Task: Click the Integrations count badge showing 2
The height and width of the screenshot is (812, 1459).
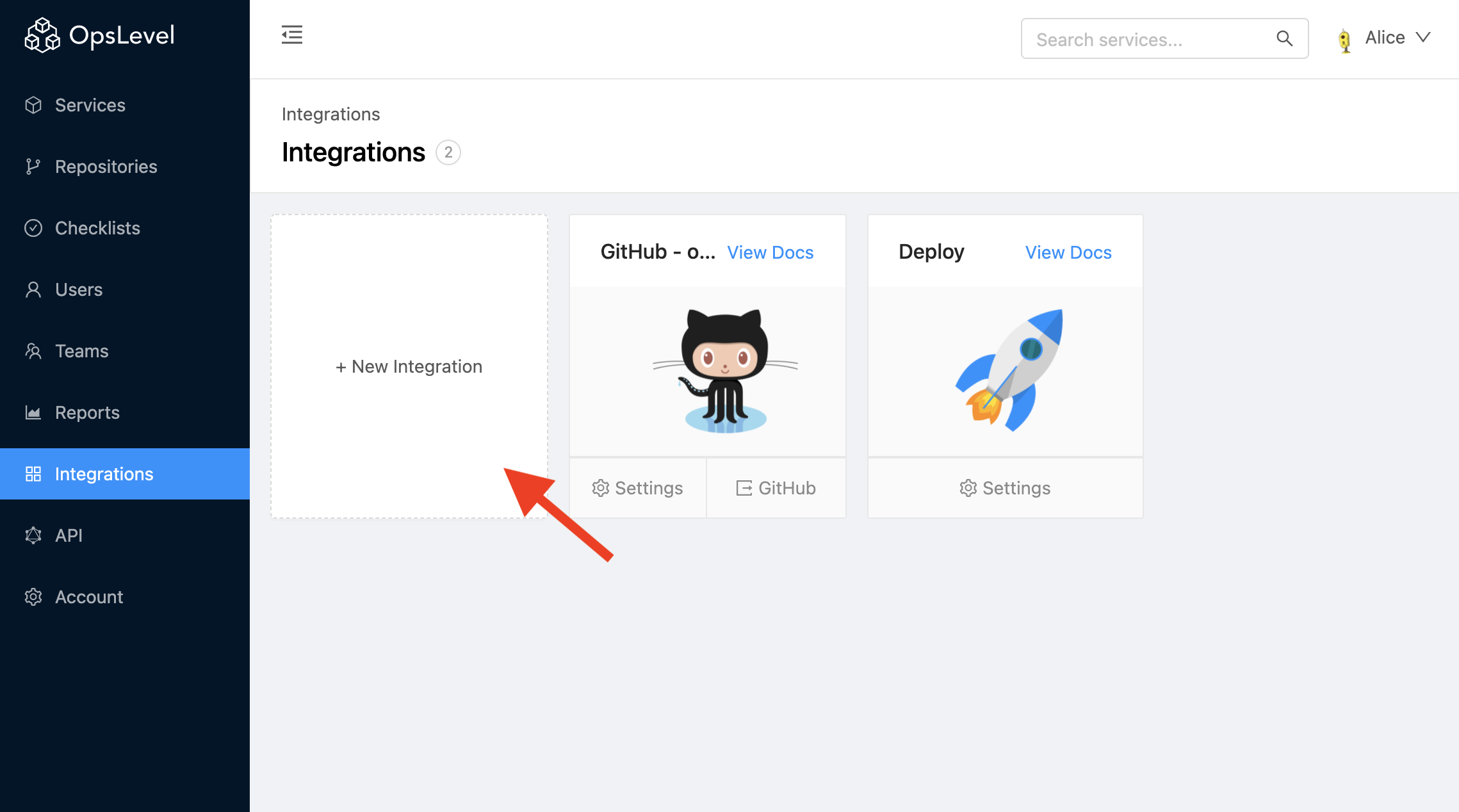Action: [448, 152]
